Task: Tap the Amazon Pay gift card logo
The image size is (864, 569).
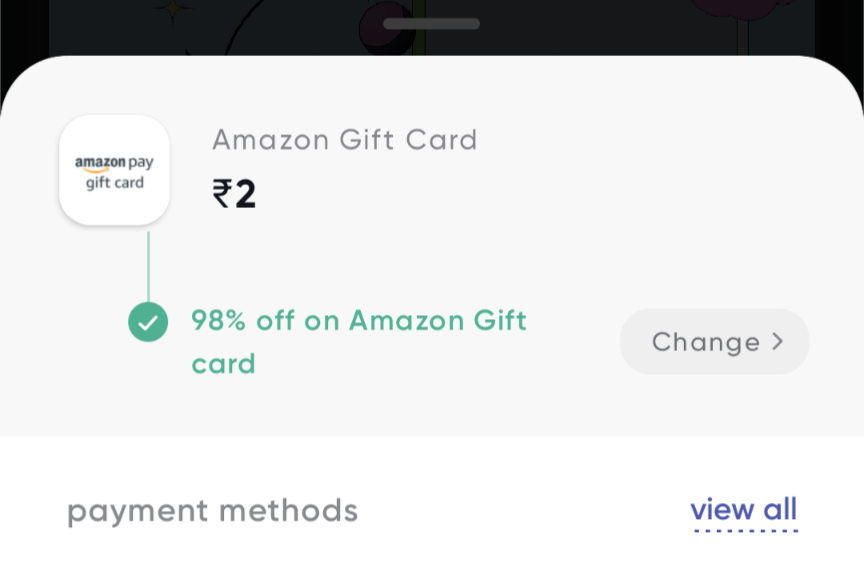Action: pyautogui.click(x=114, y=170)
